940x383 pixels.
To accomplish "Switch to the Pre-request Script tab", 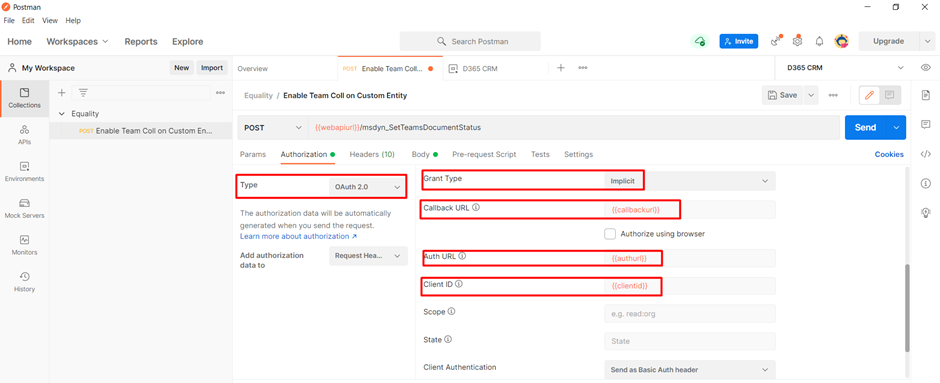I will [484, 154].
